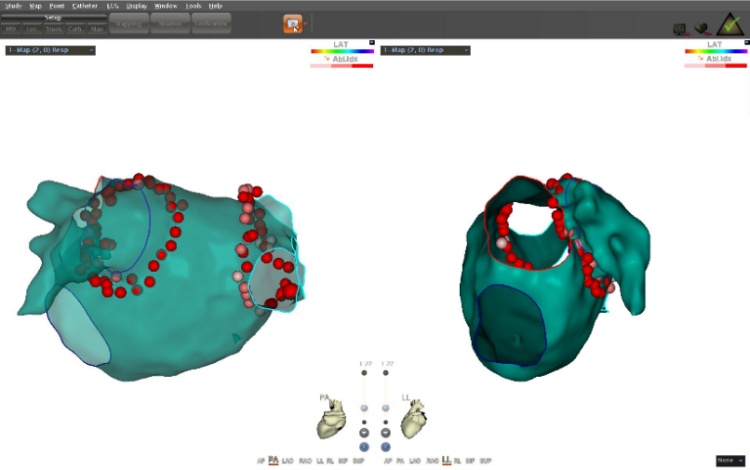750x470 pixels.
Task: Click the left view LAT color bar
Action: (340, 51)
